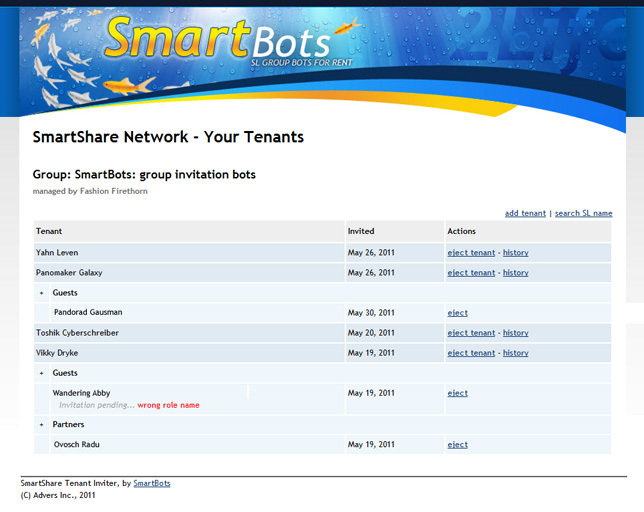Screen dimensions: 644x512
Task: Toggle Guests group under Vikky Dryke
Action: tap(41, 373)
